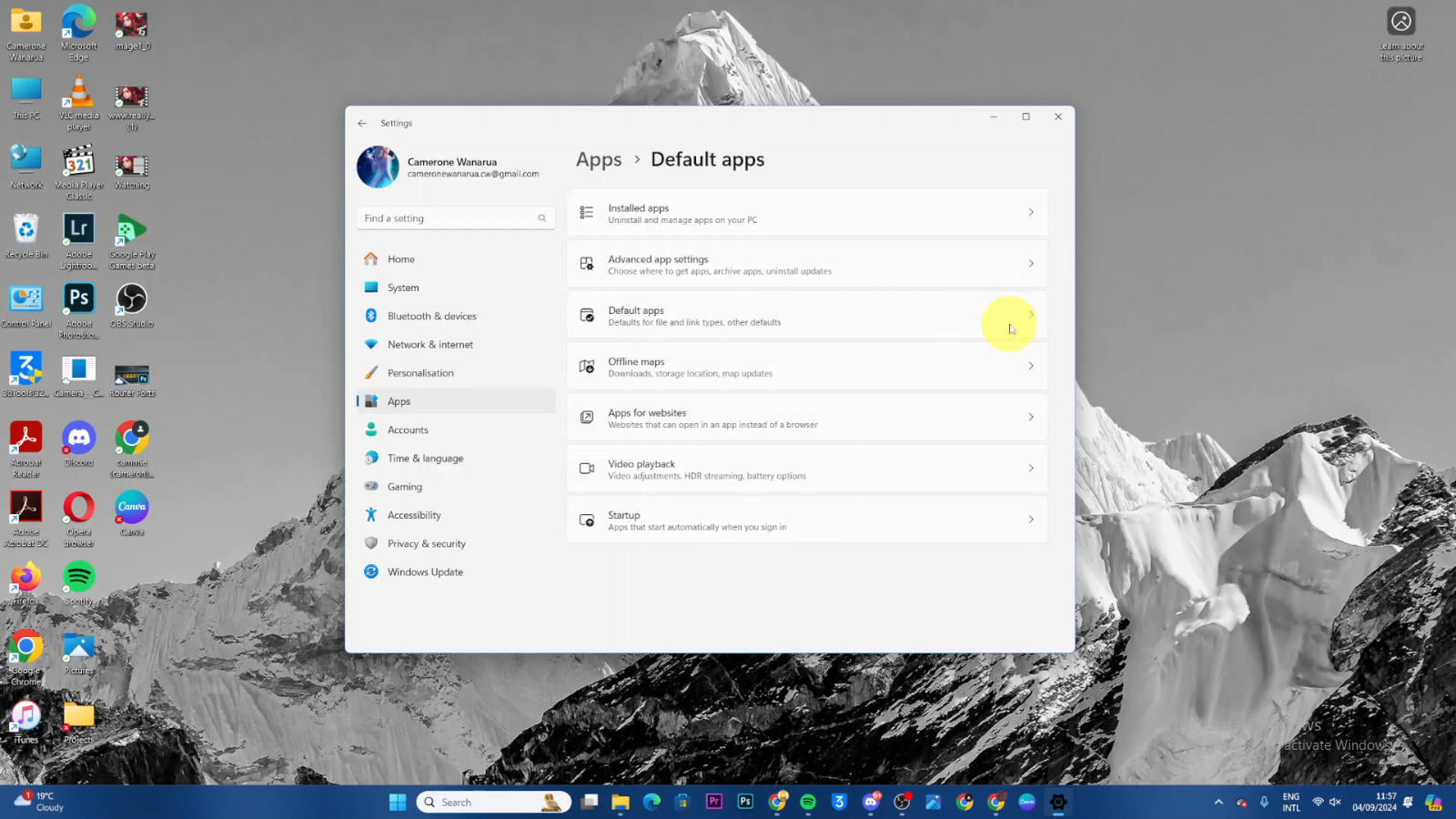The image size is (1456, 819).
Task: Open Gaming in the sidebar
Action: pos(456,487)
